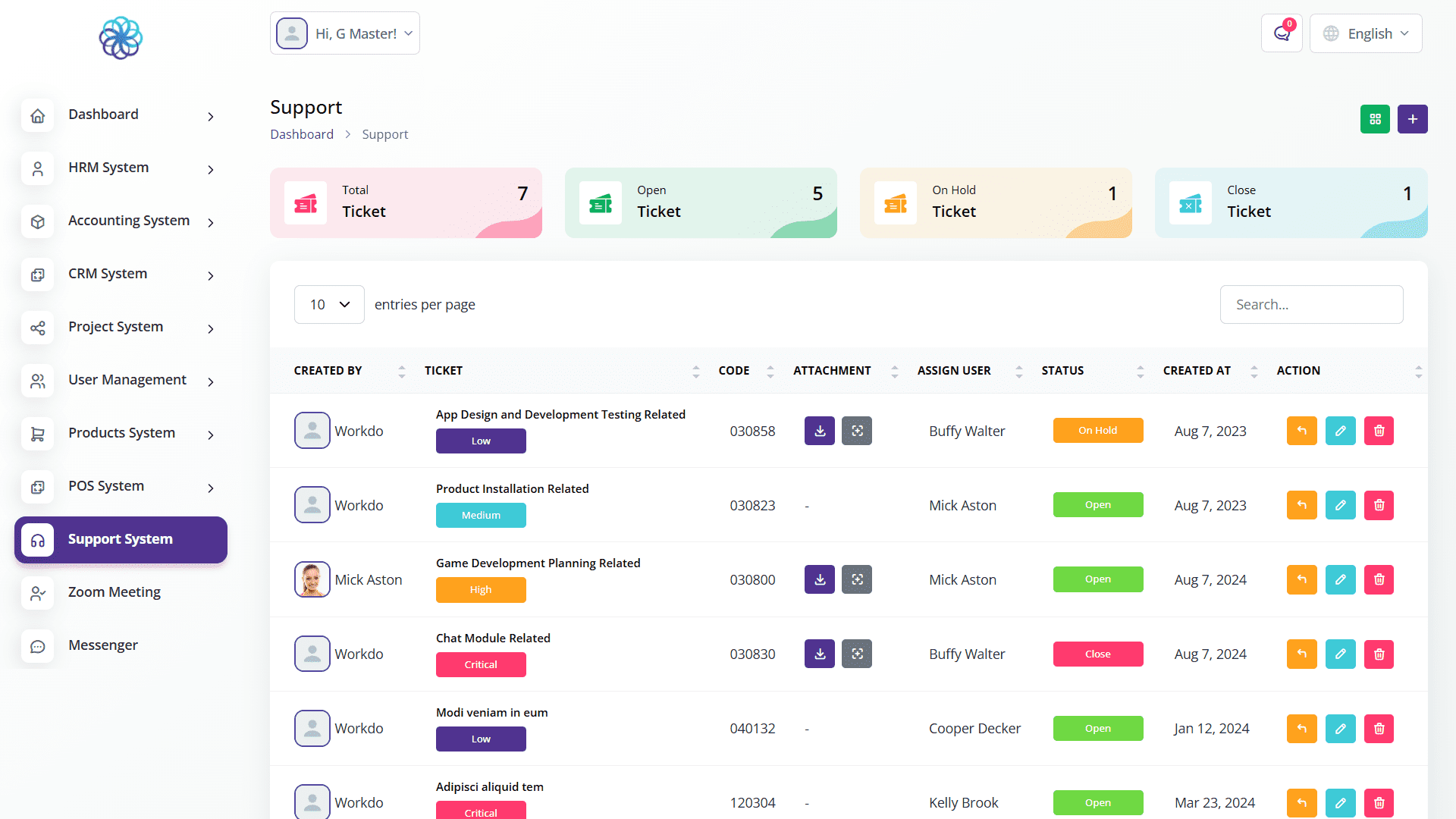The width and height of the screenshot is (1456, 819).
Task: Open Zoom Meeting in the sidebar
Action: click(x=114, y=592)
